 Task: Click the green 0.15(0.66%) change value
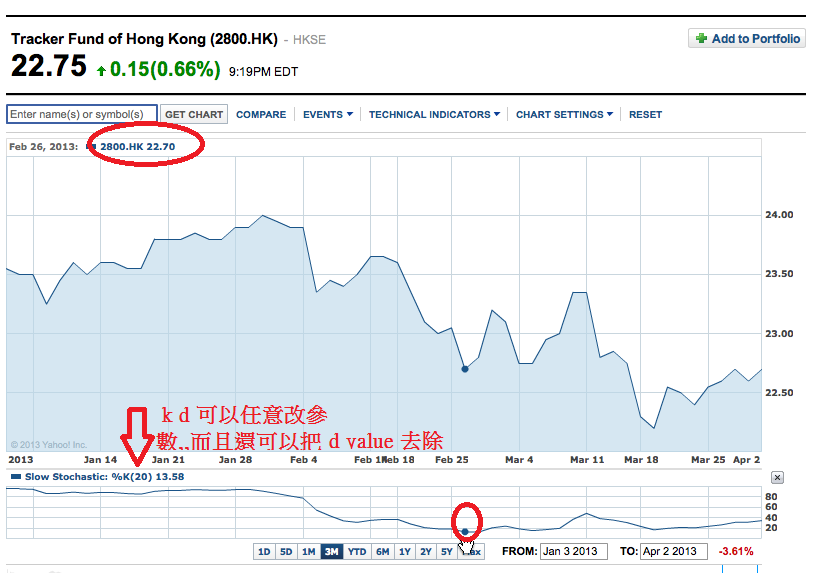point(165,69)
